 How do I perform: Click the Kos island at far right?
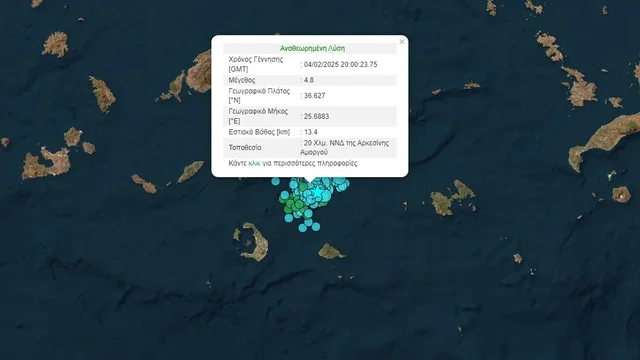[x=605, y=141]
